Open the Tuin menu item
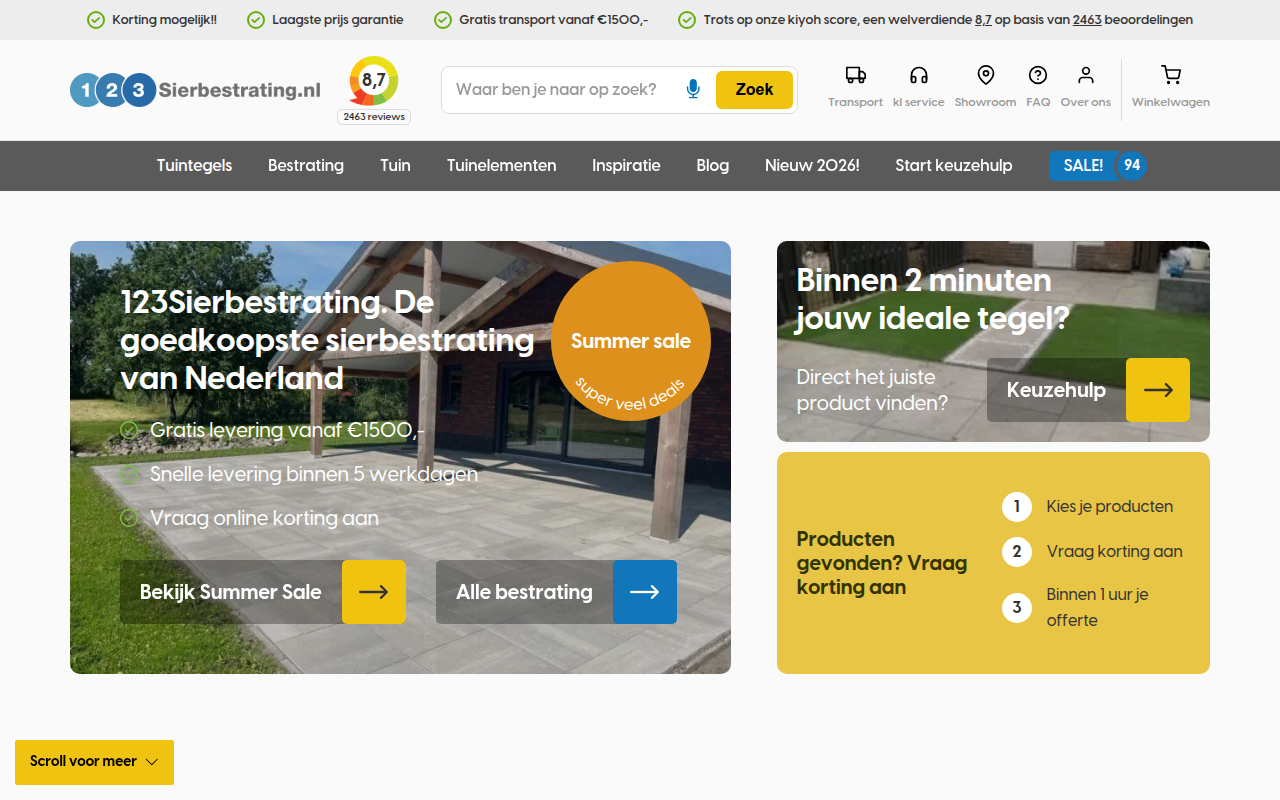Screen dimensions: 1280x800 click(395, 166)
